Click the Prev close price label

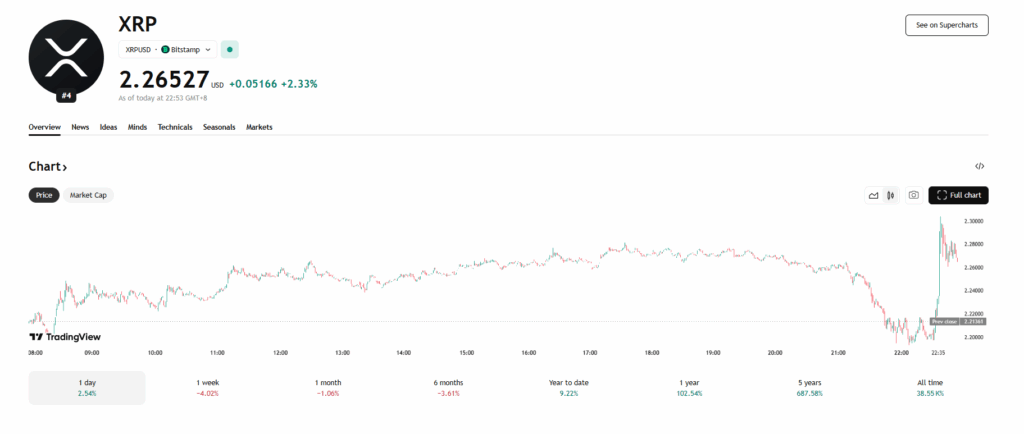(x=943, y=321)
